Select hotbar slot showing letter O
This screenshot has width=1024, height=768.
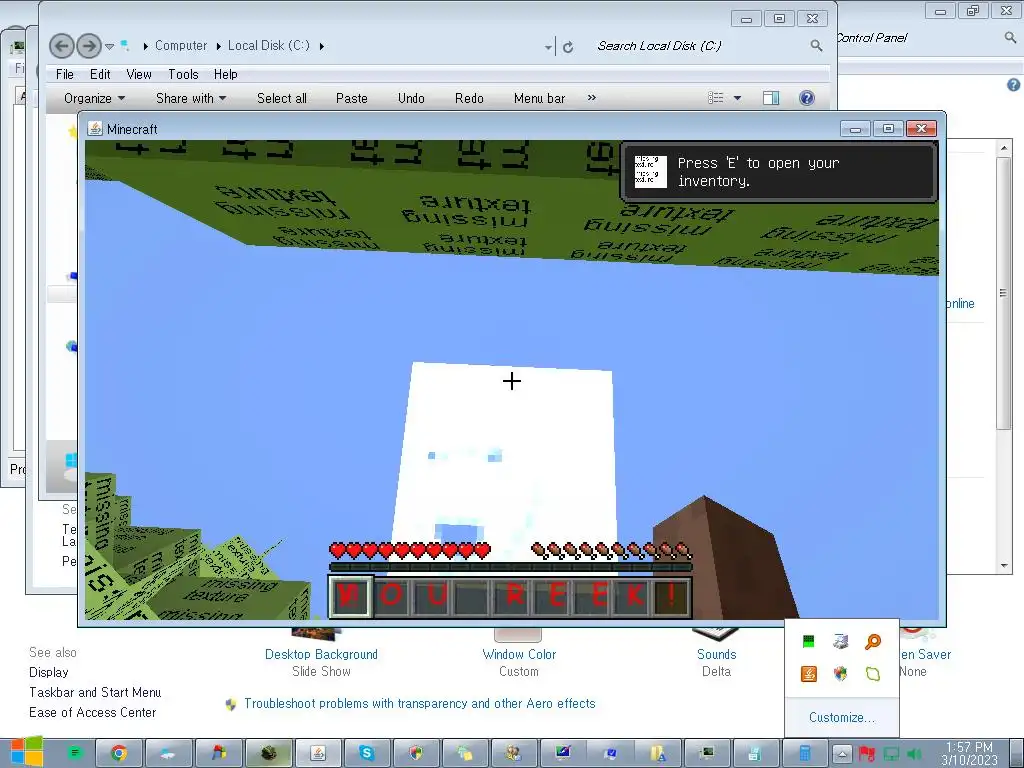[x=391, y=596]
